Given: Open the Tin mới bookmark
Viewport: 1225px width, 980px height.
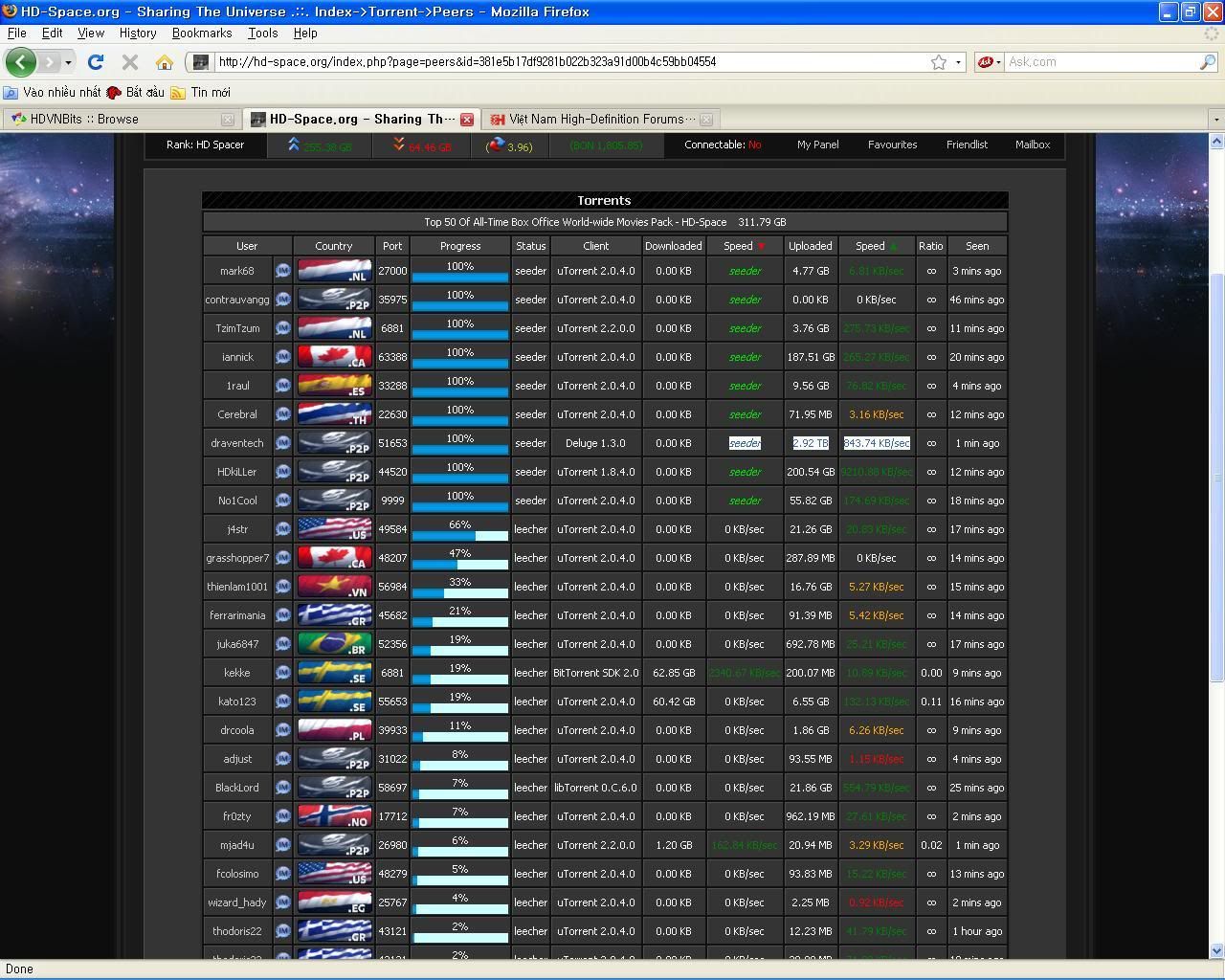Looking at the screenshot, I should 201,93.
